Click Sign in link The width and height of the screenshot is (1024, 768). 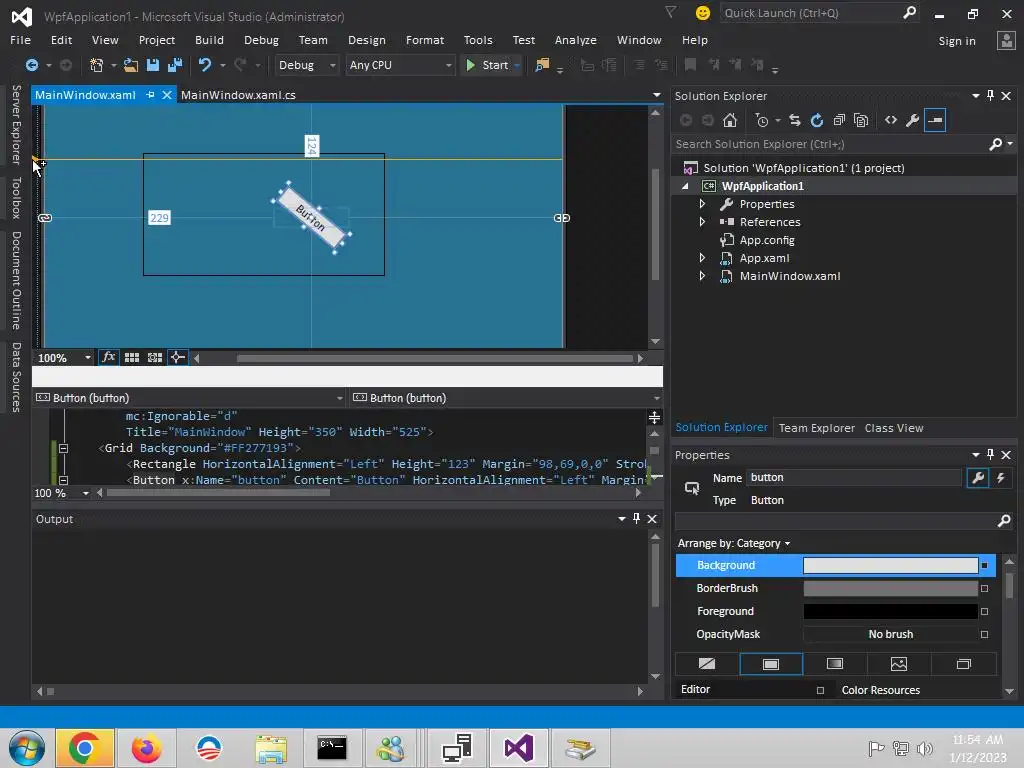tap(957, 40)
